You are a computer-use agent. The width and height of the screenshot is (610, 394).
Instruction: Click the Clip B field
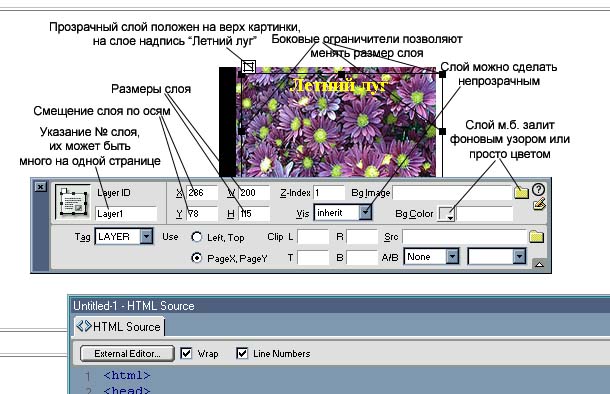(x=362, y=257)
